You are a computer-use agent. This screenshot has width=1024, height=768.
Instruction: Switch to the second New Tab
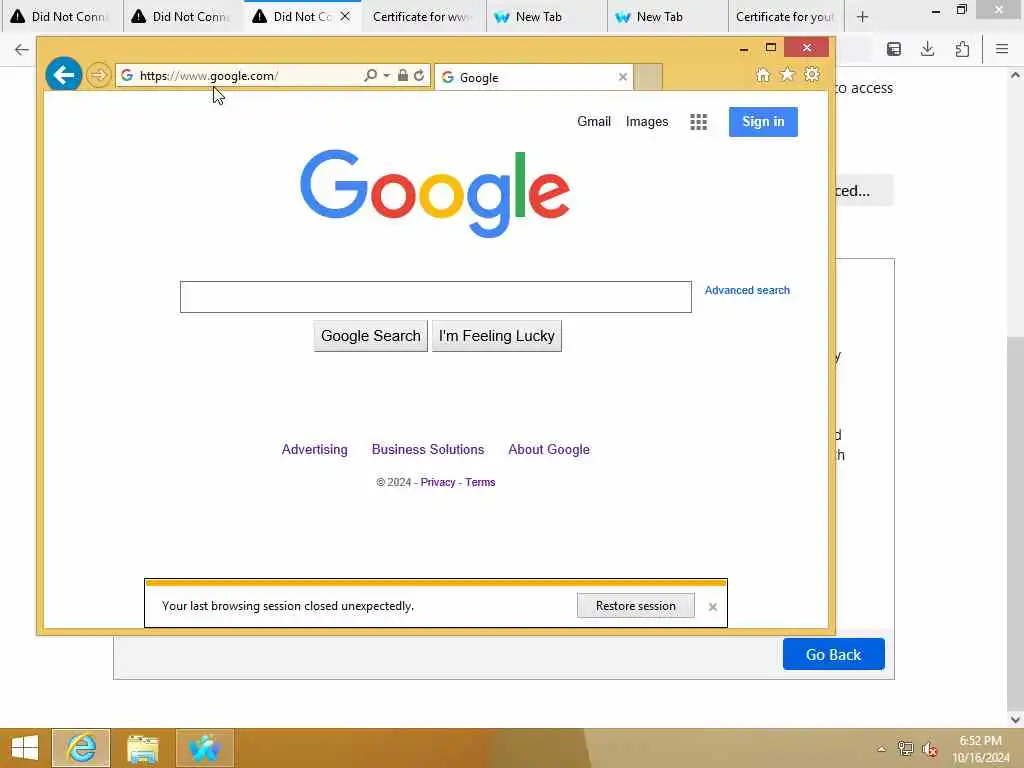point(667,16)
